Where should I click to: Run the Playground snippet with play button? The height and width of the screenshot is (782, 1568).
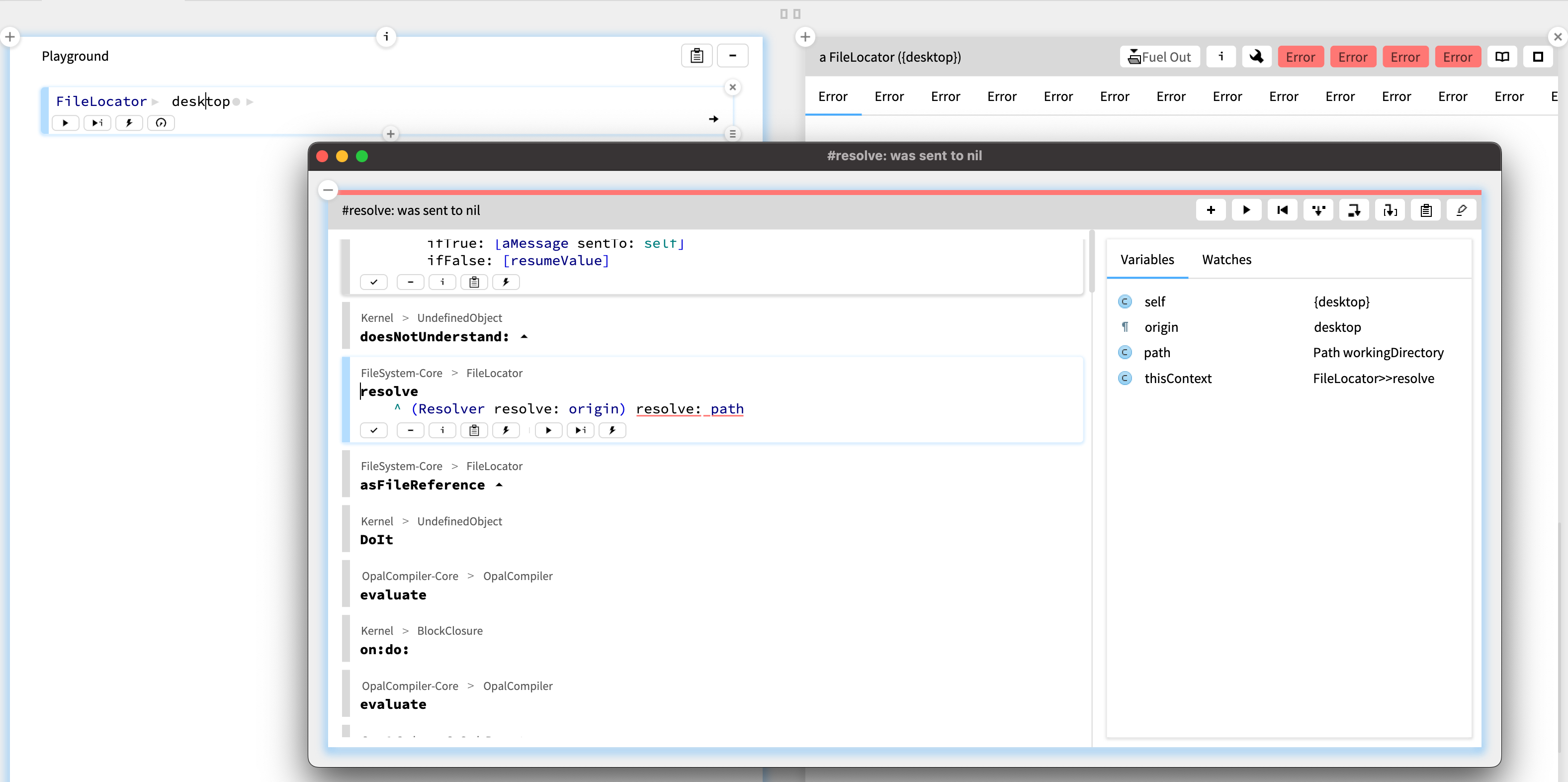tap(65, 123)
